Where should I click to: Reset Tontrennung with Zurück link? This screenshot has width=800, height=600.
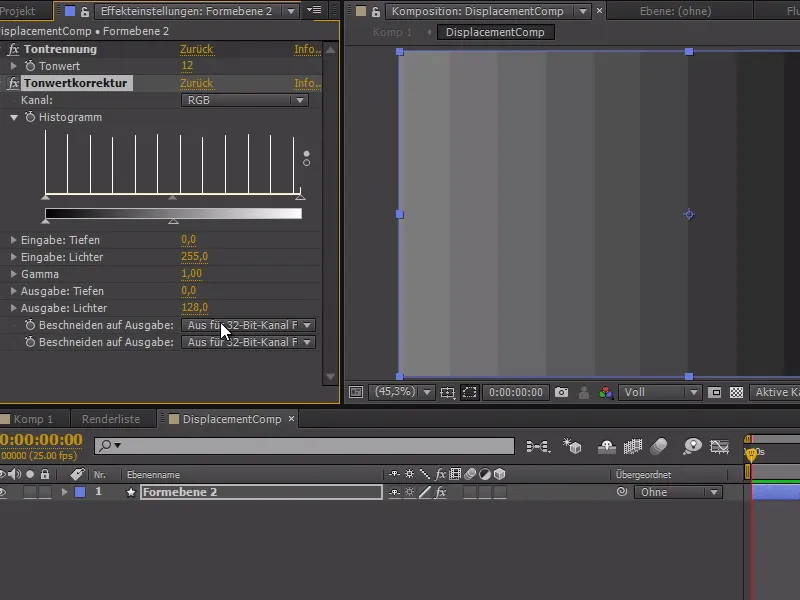196,49
